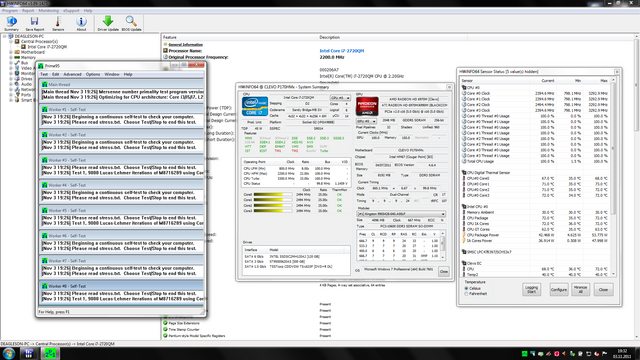Click the Logging Start button
This screenshot has height=360, width=640.
531,289
